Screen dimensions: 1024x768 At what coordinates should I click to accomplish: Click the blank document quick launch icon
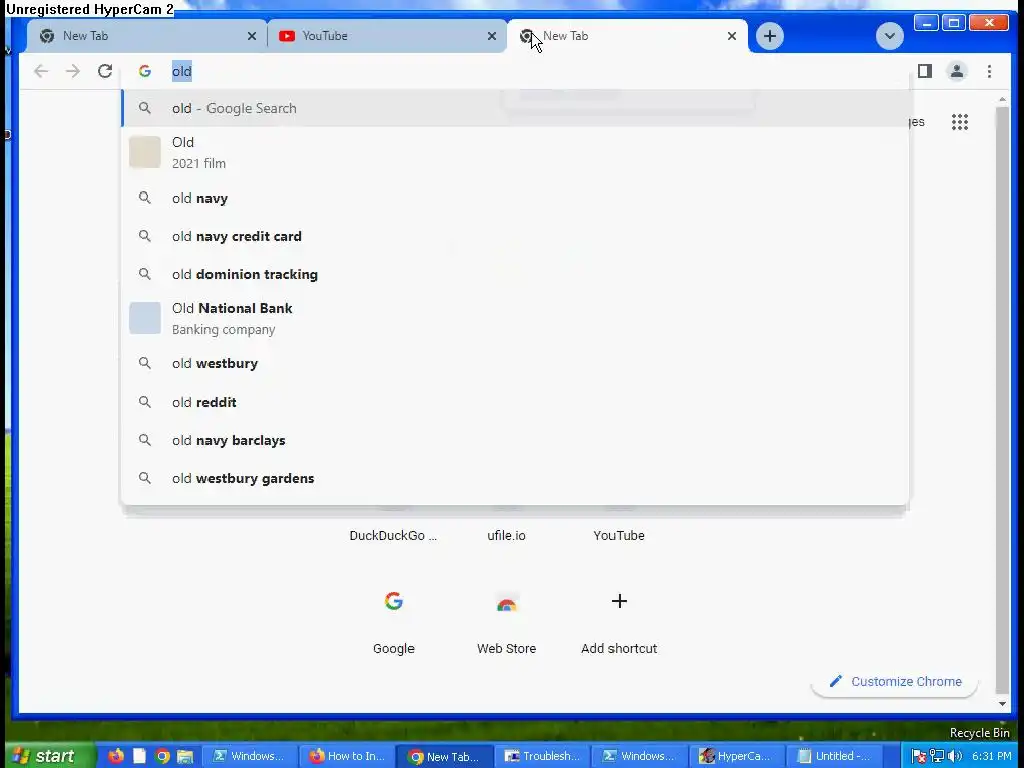click(x=139, y=756)
